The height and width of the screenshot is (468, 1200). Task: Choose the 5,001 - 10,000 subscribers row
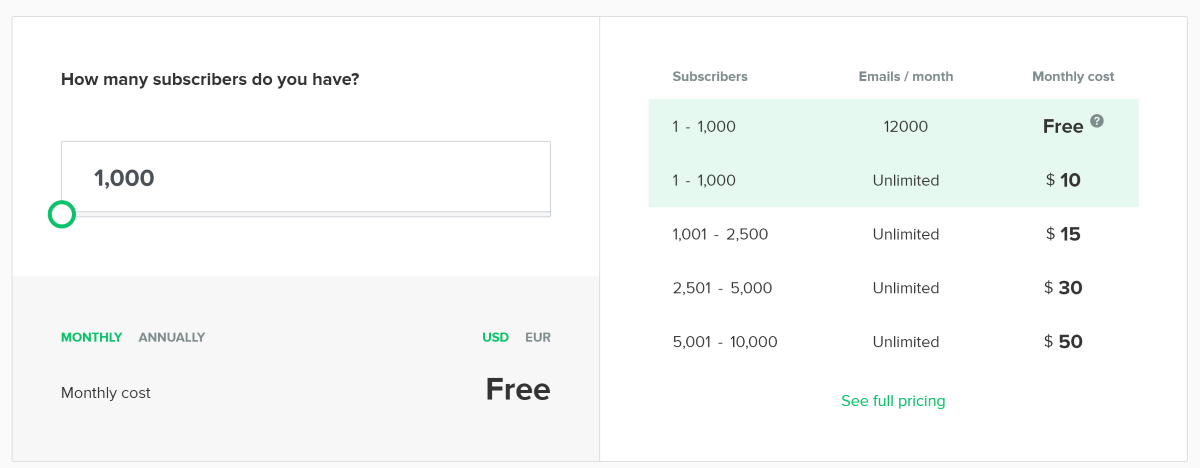coord(893,342)
